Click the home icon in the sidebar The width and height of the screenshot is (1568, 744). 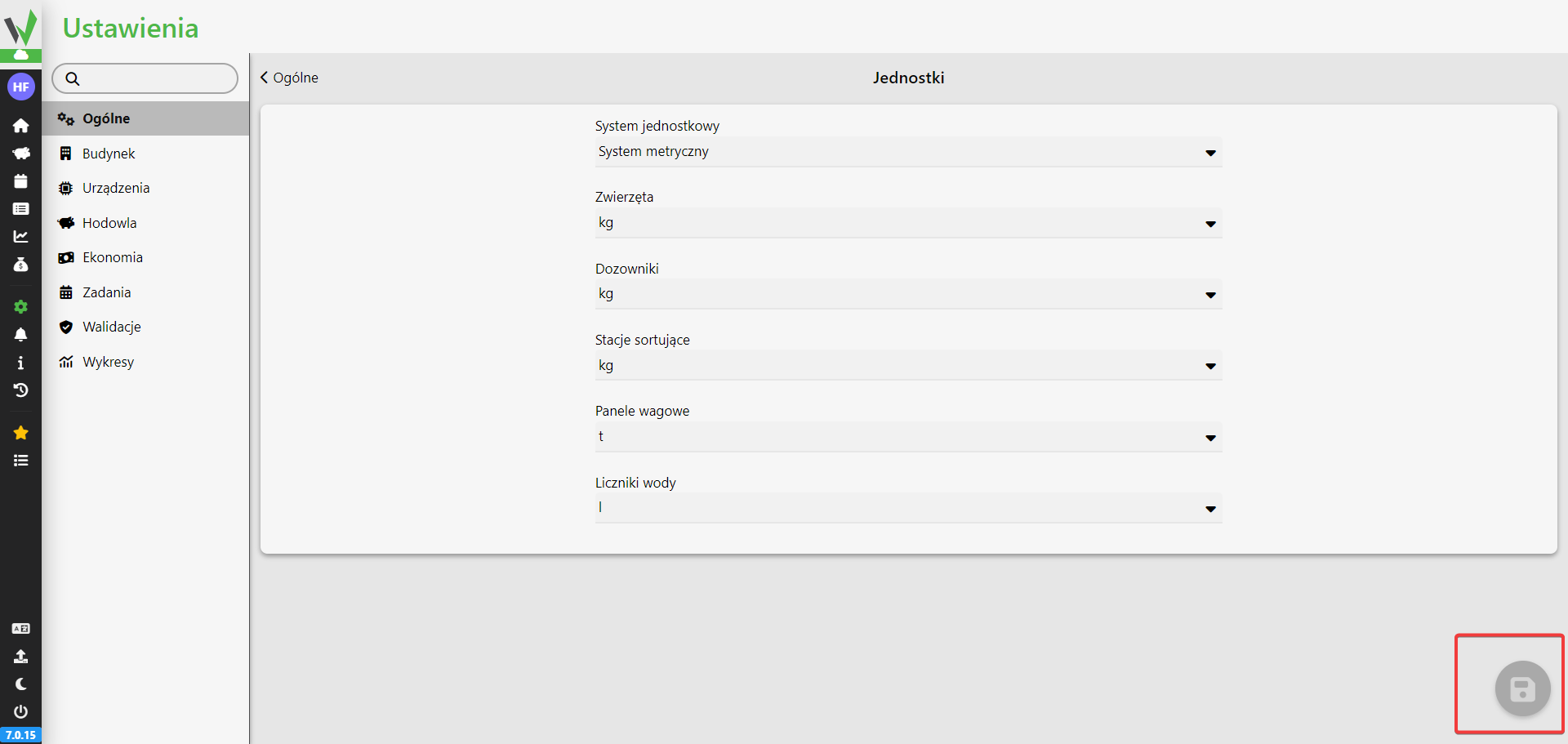pyautogui.click(x=20, y=126)
